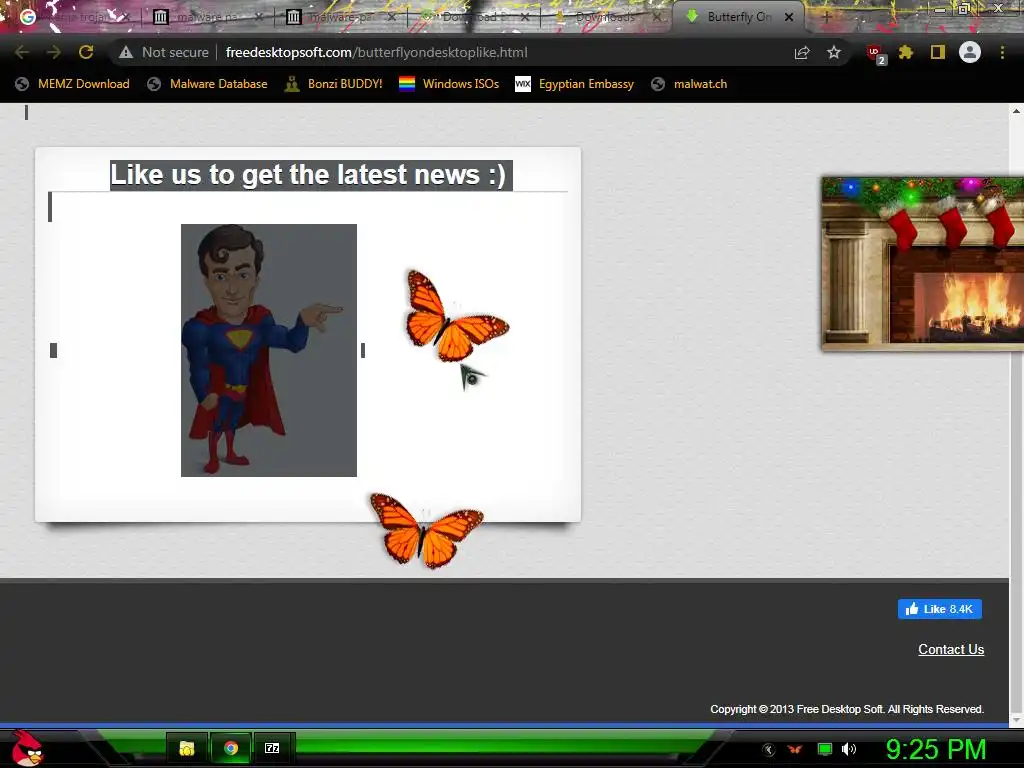Screen dimensions: 1024x768
Task: Open the Extensions puzzle menu
Action: click(x=905, y=52)
